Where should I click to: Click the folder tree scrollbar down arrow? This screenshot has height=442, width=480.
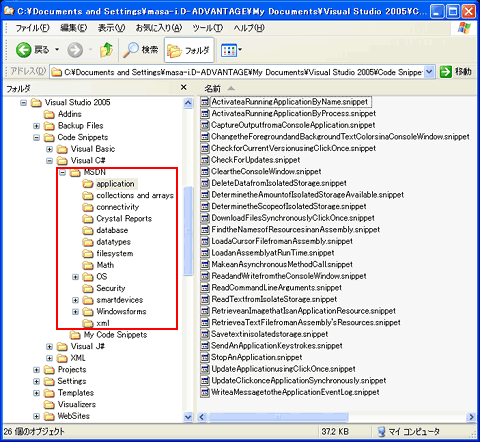(x=188, y=417)
